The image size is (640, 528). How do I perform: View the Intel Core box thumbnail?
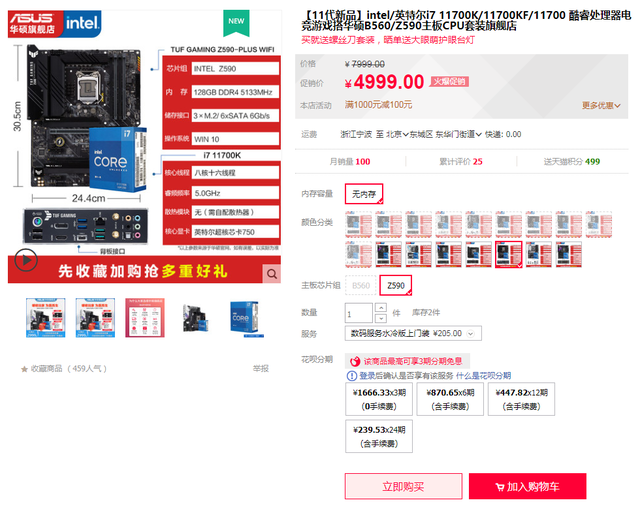(x=244, y=318)
